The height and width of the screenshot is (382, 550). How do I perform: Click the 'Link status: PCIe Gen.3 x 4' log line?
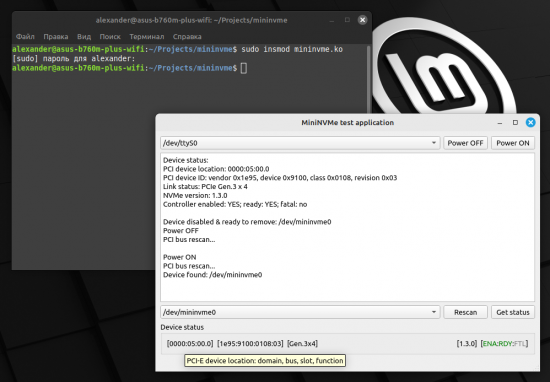[x=205, y=187]
